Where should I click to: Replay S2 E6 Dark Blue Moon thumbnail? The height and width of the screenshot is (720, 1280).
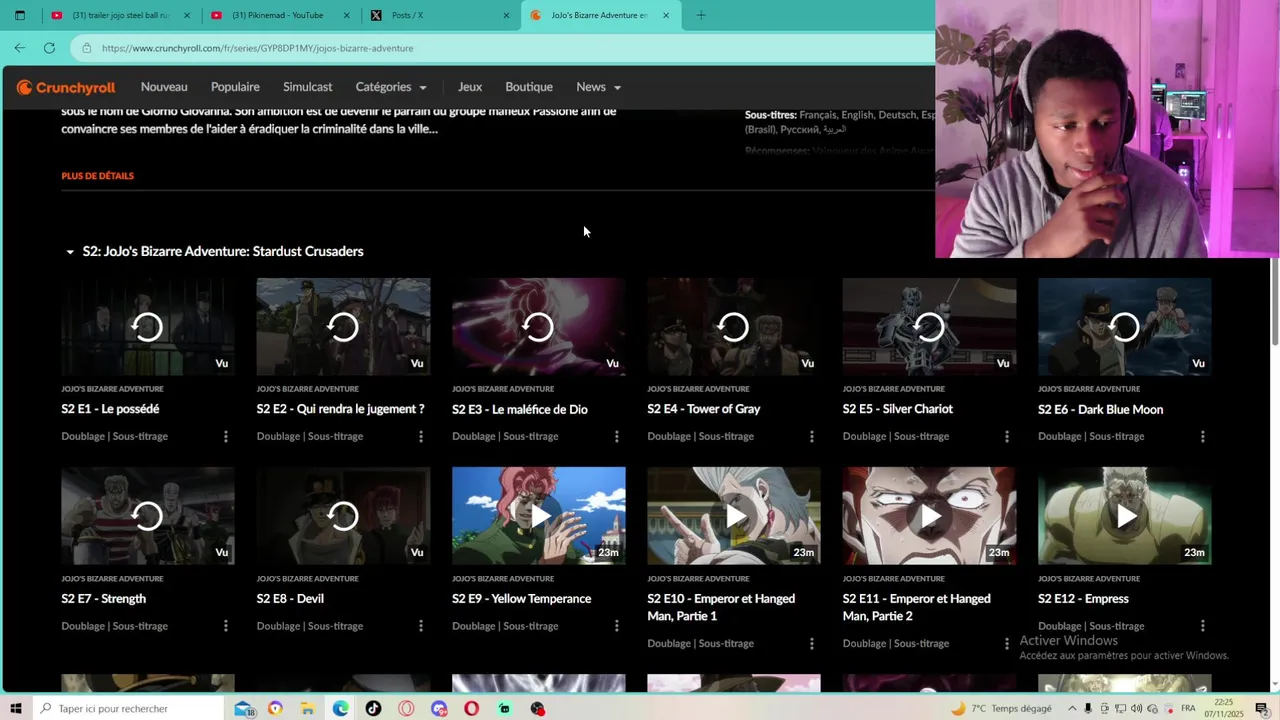point(1125,327)
